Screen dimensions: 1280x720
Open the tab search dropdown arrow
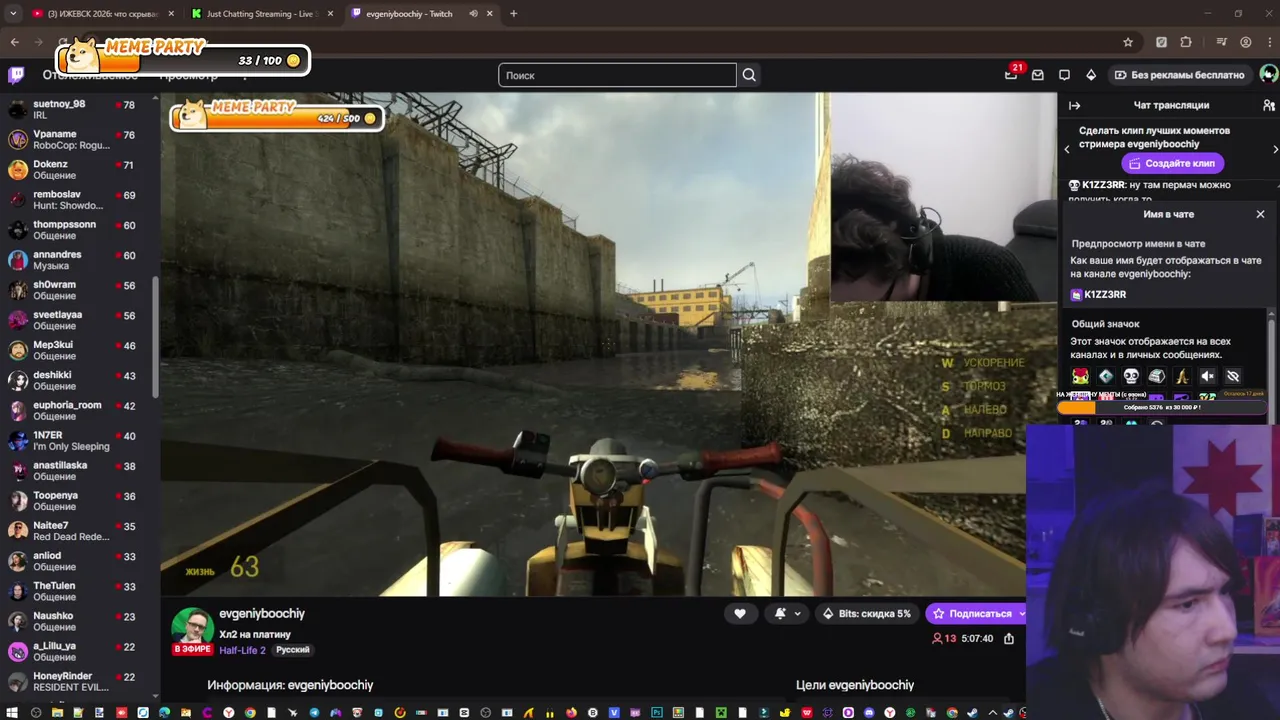[13, 14]
